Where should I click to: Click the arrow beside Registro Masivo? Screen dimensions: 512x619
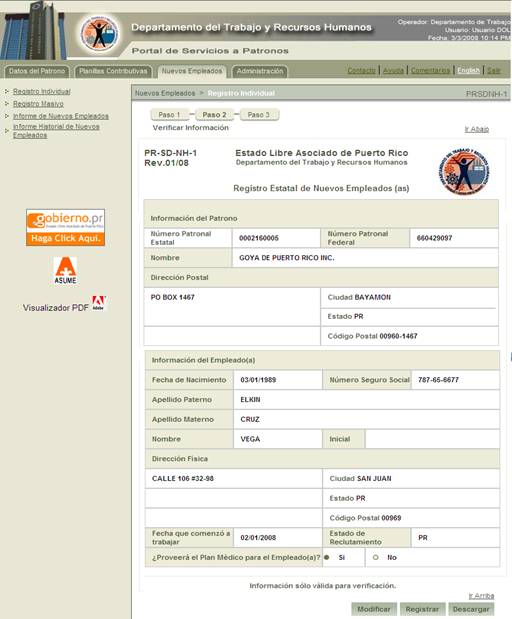click(x=7, y=103)
